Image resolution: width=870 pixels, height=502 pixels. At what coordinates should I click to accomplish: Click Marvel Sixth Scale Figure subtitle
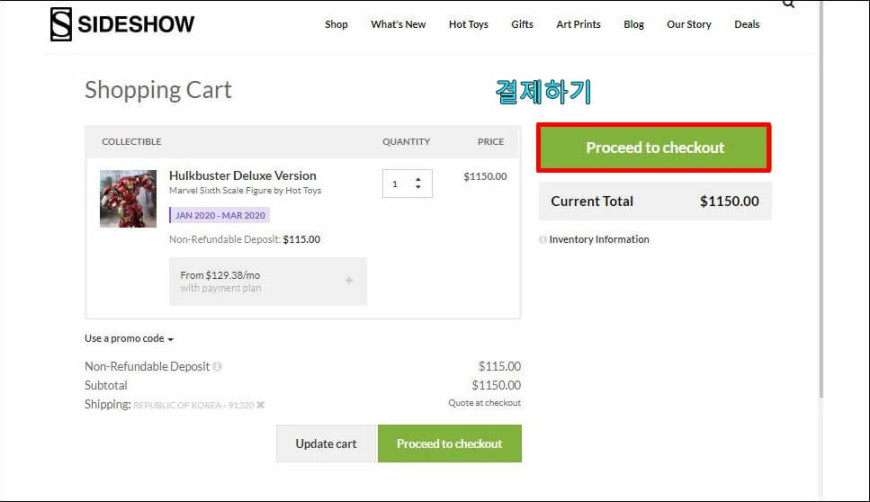[245, 190]
